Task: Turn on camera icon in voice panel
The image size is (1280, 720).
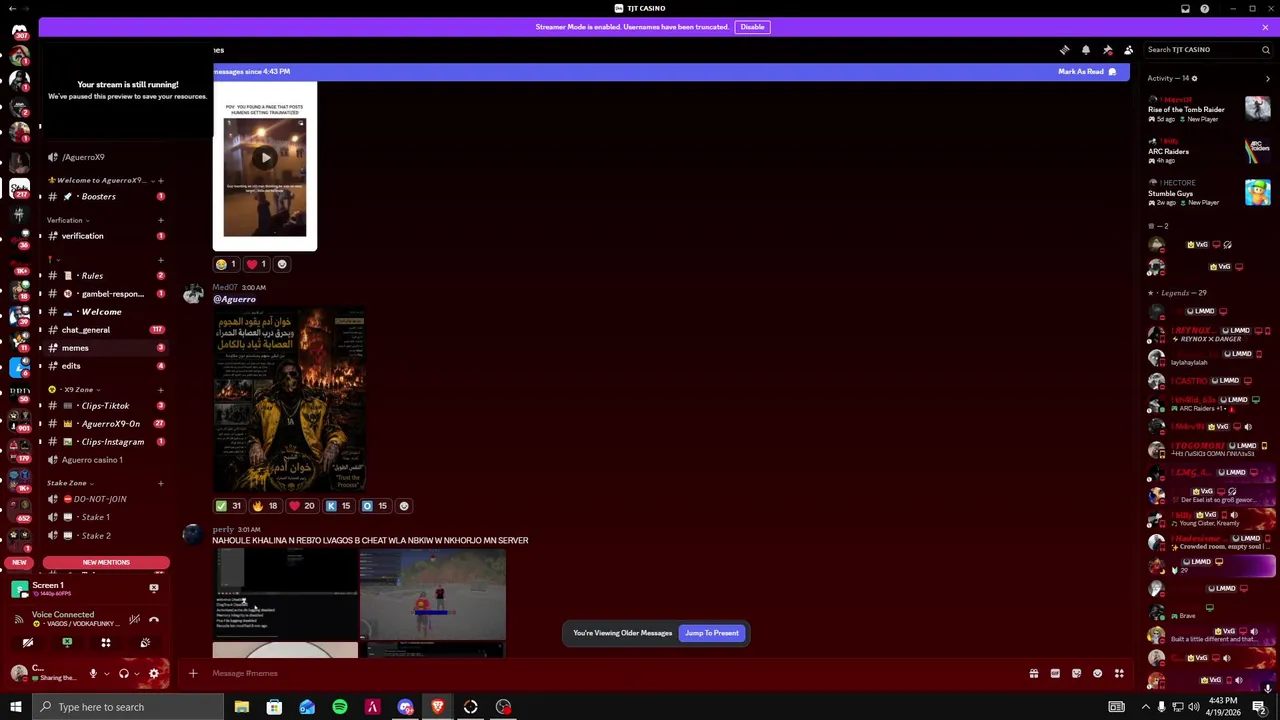Action: (x=28, y=643)
